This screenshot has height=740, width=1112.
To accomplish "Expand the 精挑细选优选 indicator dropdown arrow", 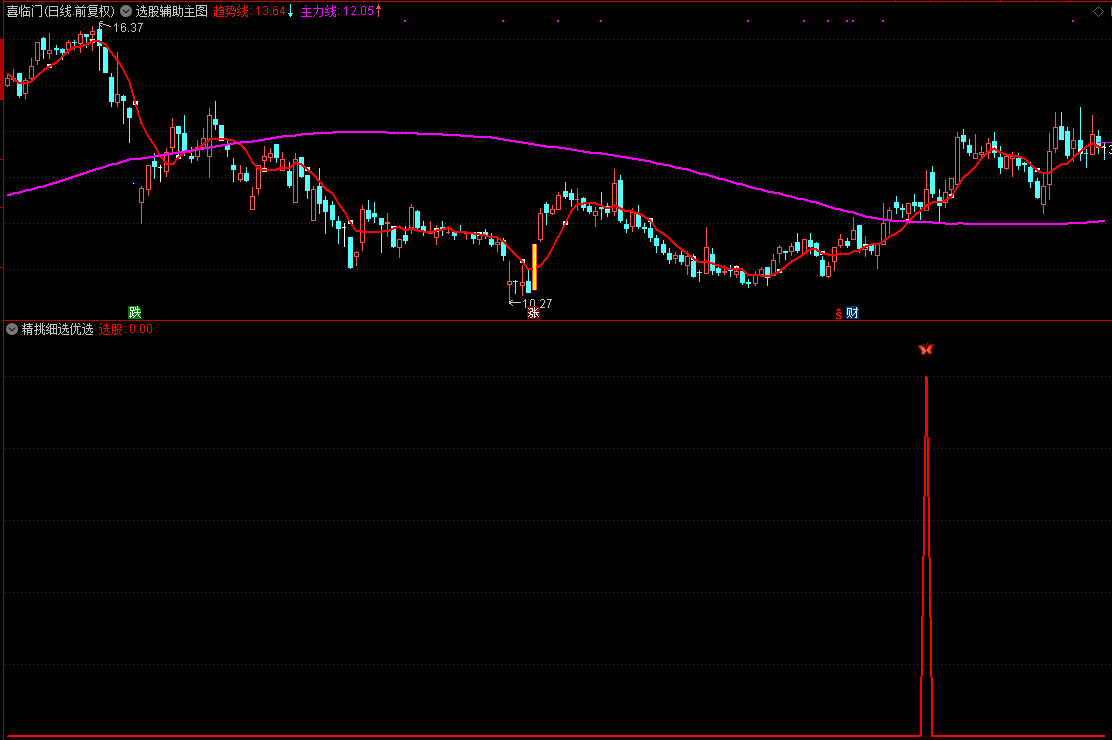I will (11, 329).
